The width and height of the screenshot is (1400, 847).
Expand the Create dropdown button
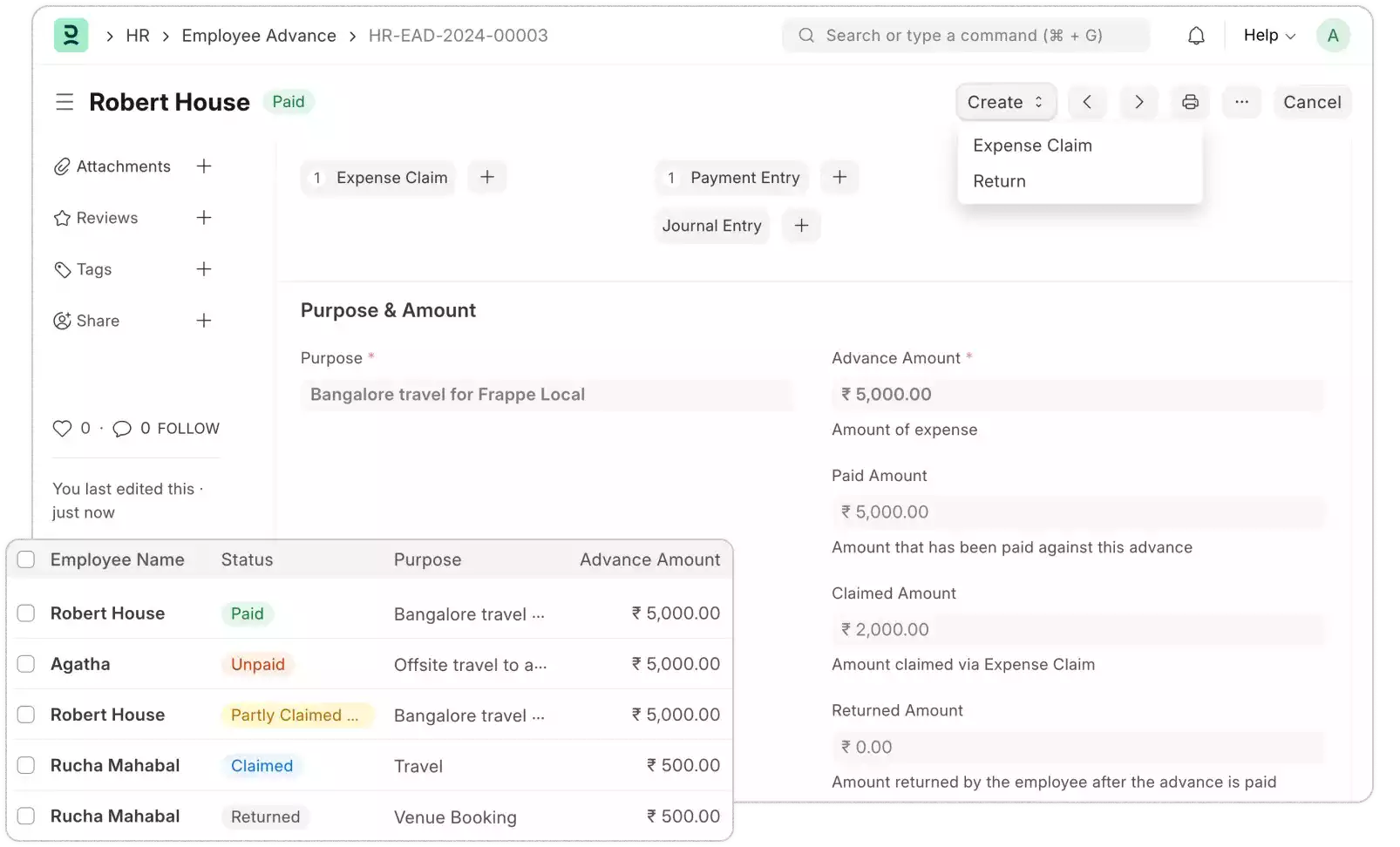coord(1005,102)
